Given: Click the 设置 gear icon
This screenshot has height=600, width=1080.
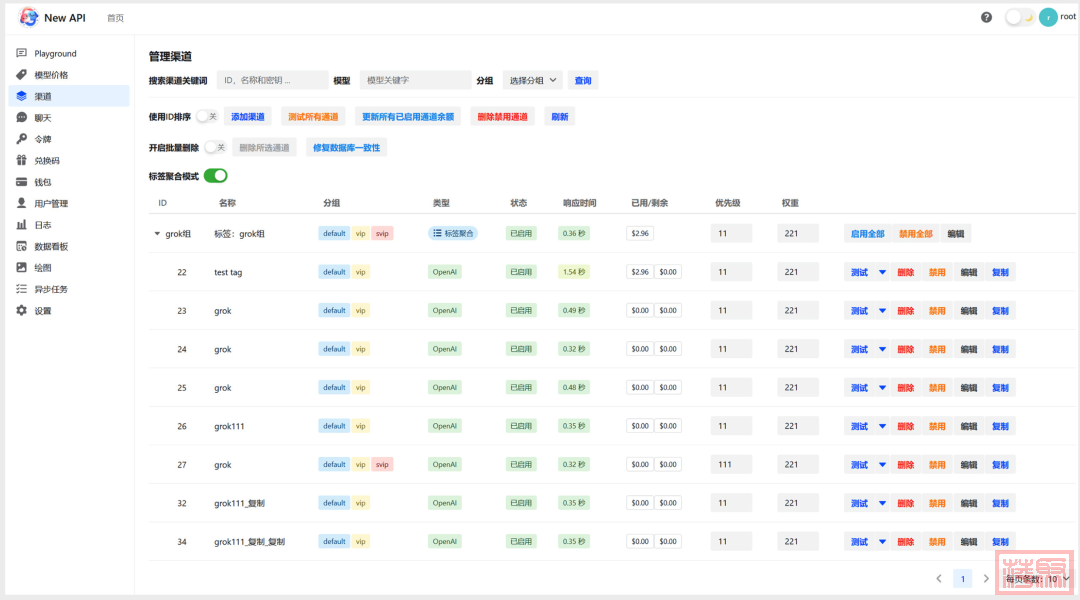Looking at the screenshot, I should 22,311.
